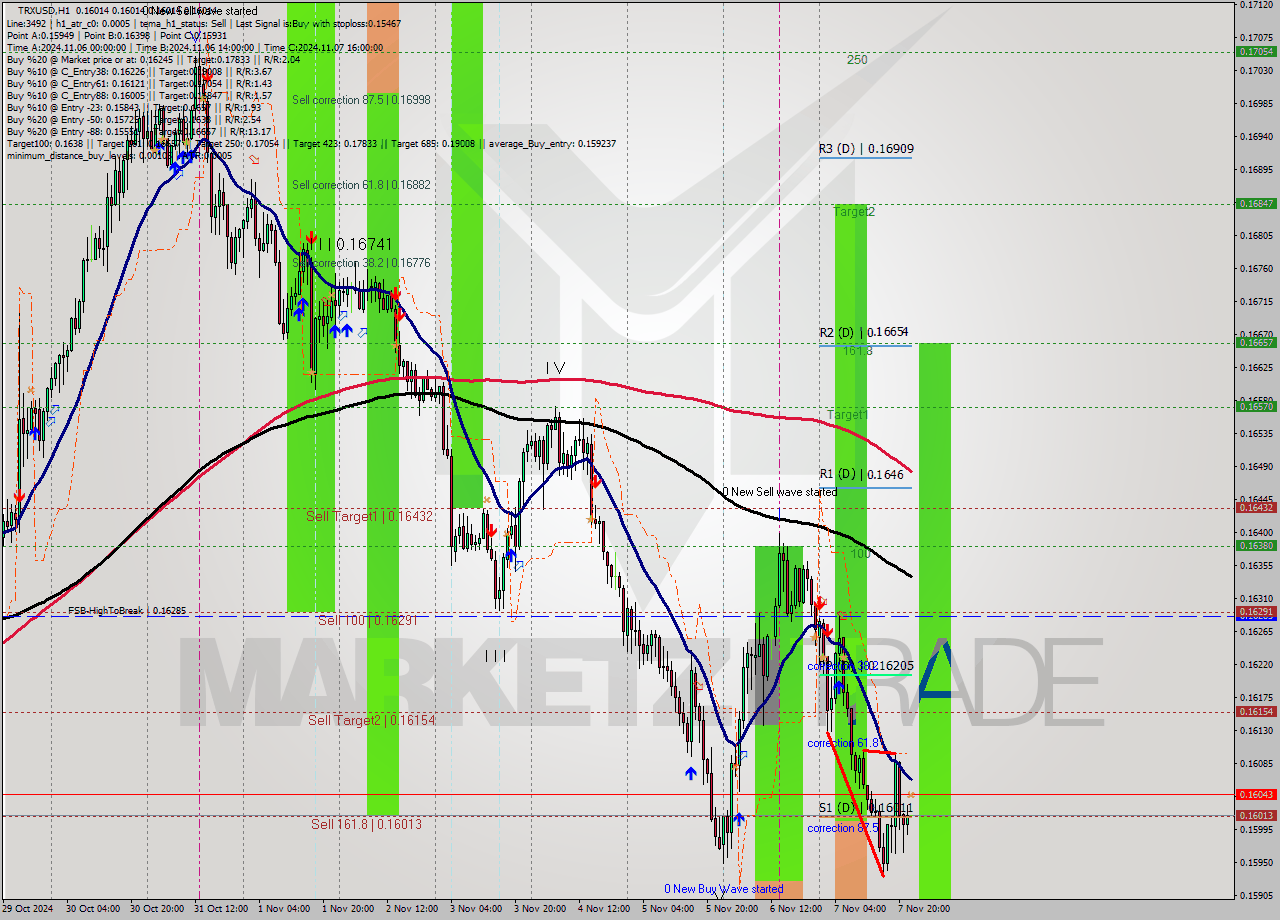Select the 'R1 (D) | 0.1646' pivot label
The width and height of the screenshot is (1280, 920).
tap(862, 474)
